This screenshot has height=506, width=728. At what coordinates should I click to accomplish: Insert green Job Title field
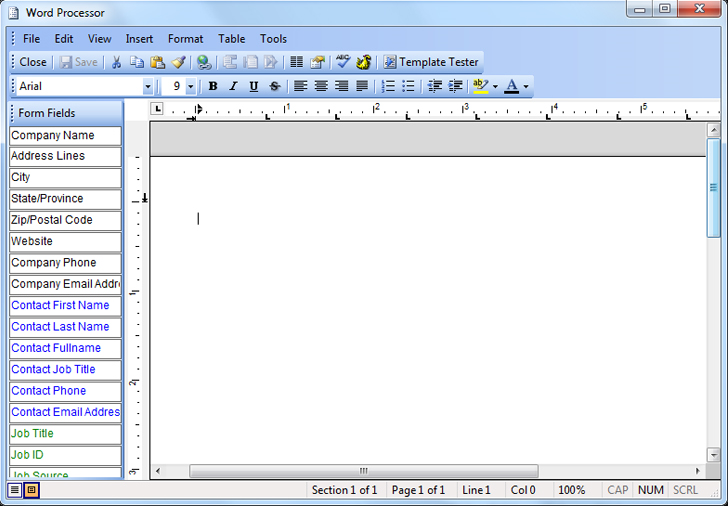65,434
